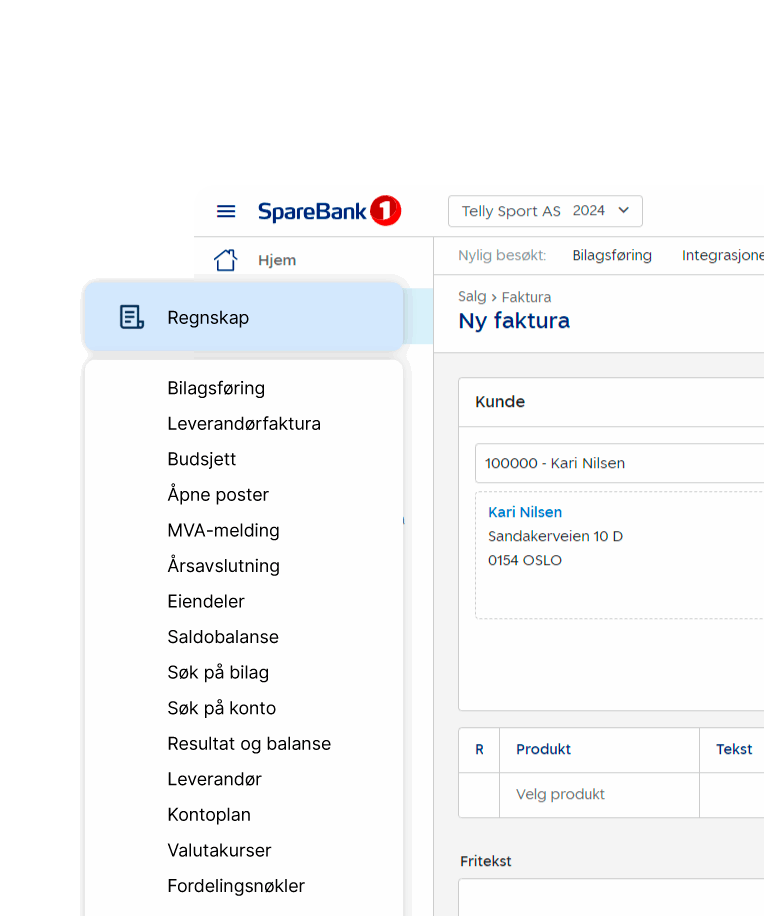Go to Budsjett in the submenu

coord(202,459)
